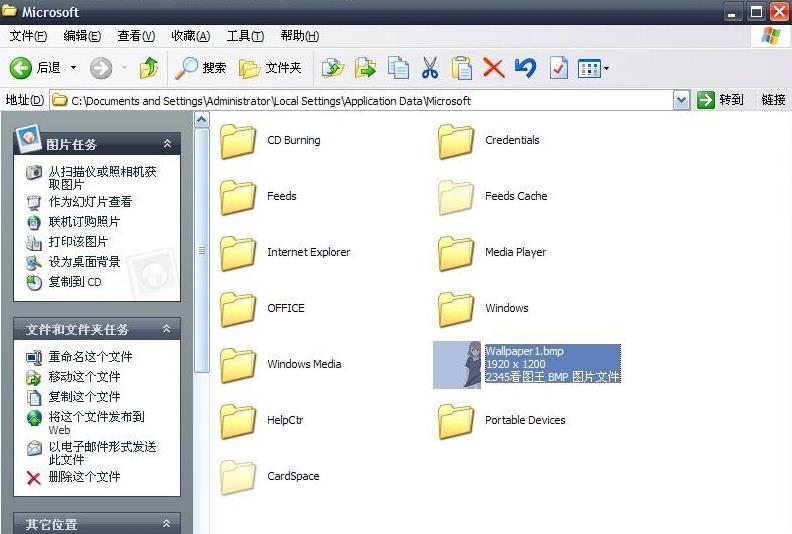The width and height of the screenshot is (792, 534).
Task: Open the Search (搜索) pane
Action: (x=201, y=68)
